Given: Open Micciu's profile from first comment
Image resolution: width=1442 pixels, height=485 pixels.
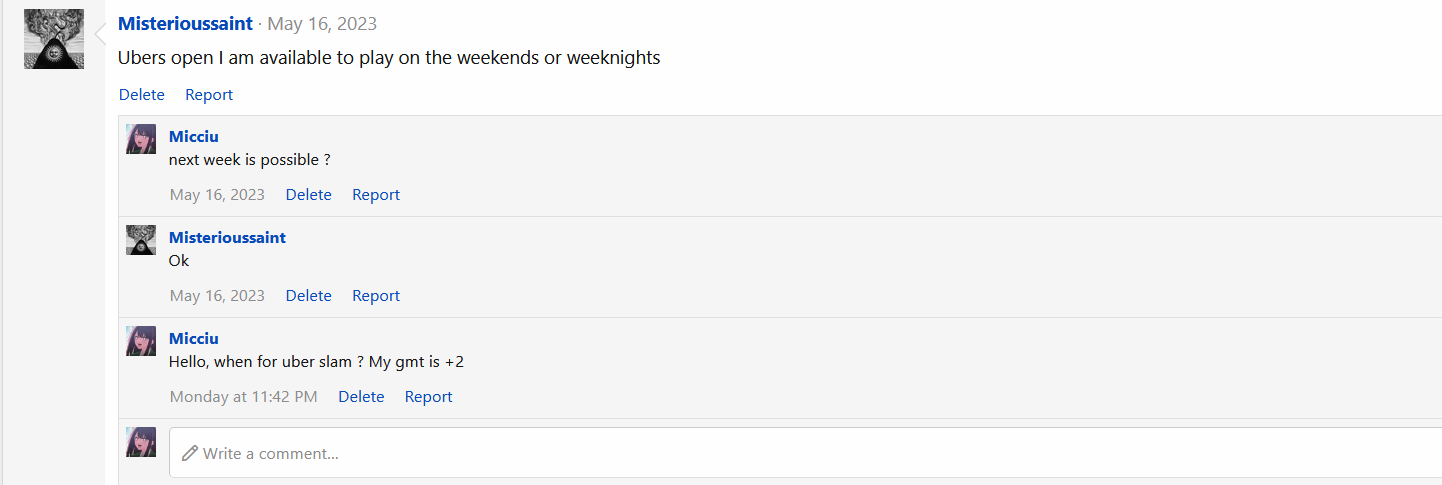Looking at the screenshot, I should point(193,136).
